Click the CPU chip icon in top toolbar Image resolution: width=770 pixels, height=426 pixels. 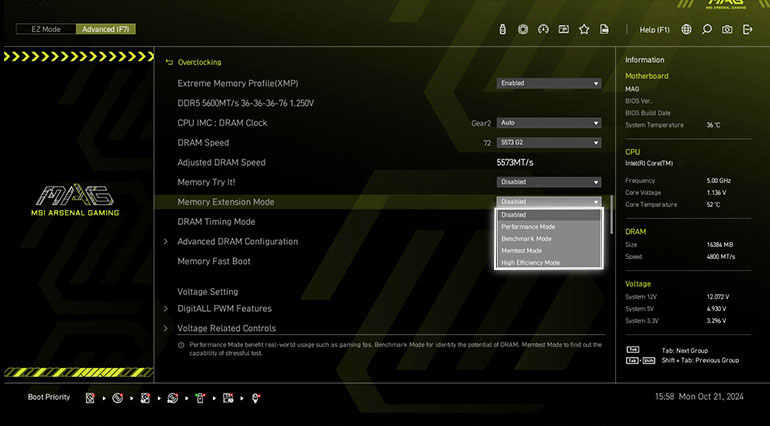[523, 29]
